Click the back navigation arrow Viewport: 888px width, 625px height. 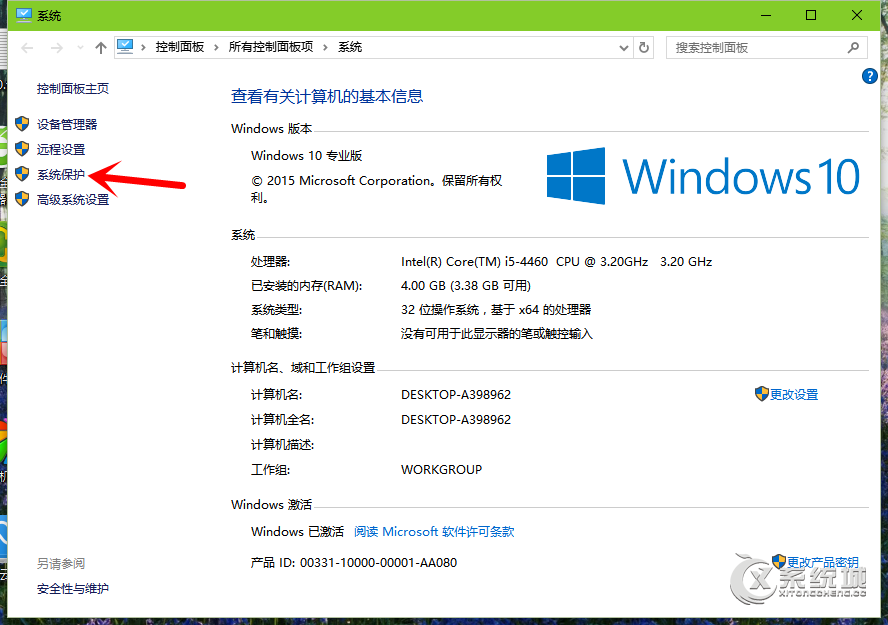click(x=27, y=48)
